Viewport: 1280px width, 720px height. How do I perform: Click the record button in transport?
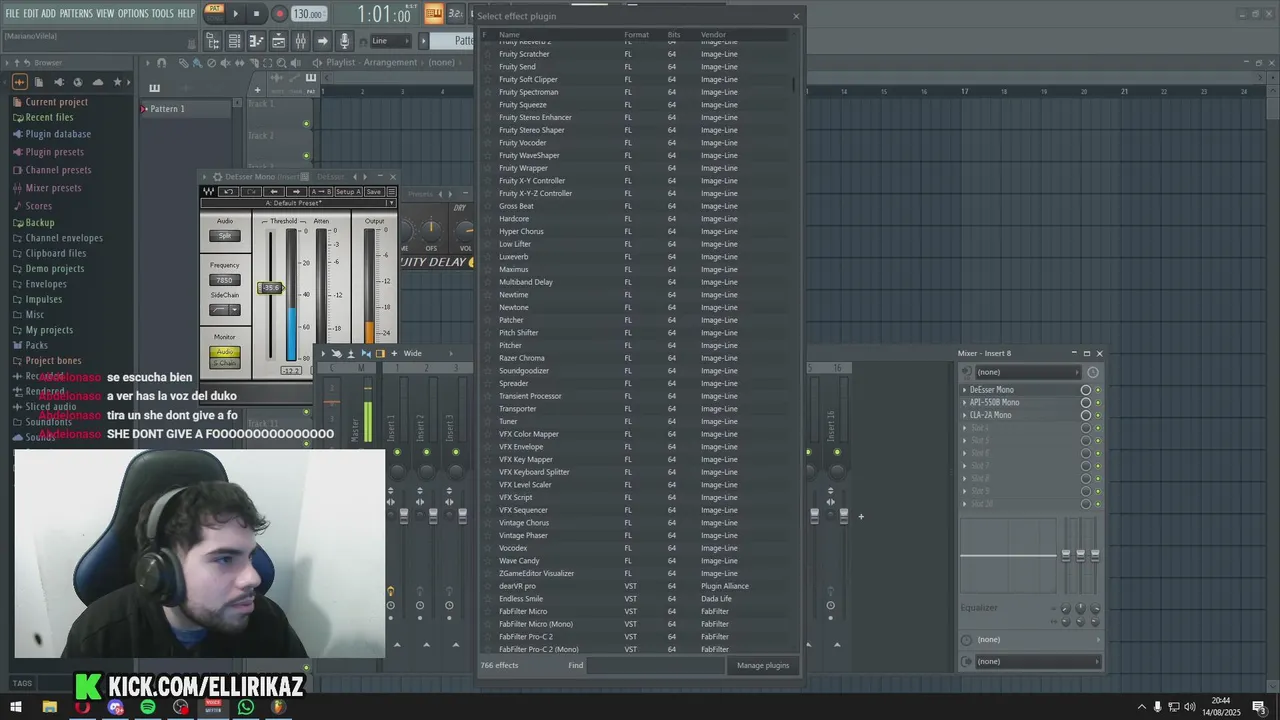(279, 14)
